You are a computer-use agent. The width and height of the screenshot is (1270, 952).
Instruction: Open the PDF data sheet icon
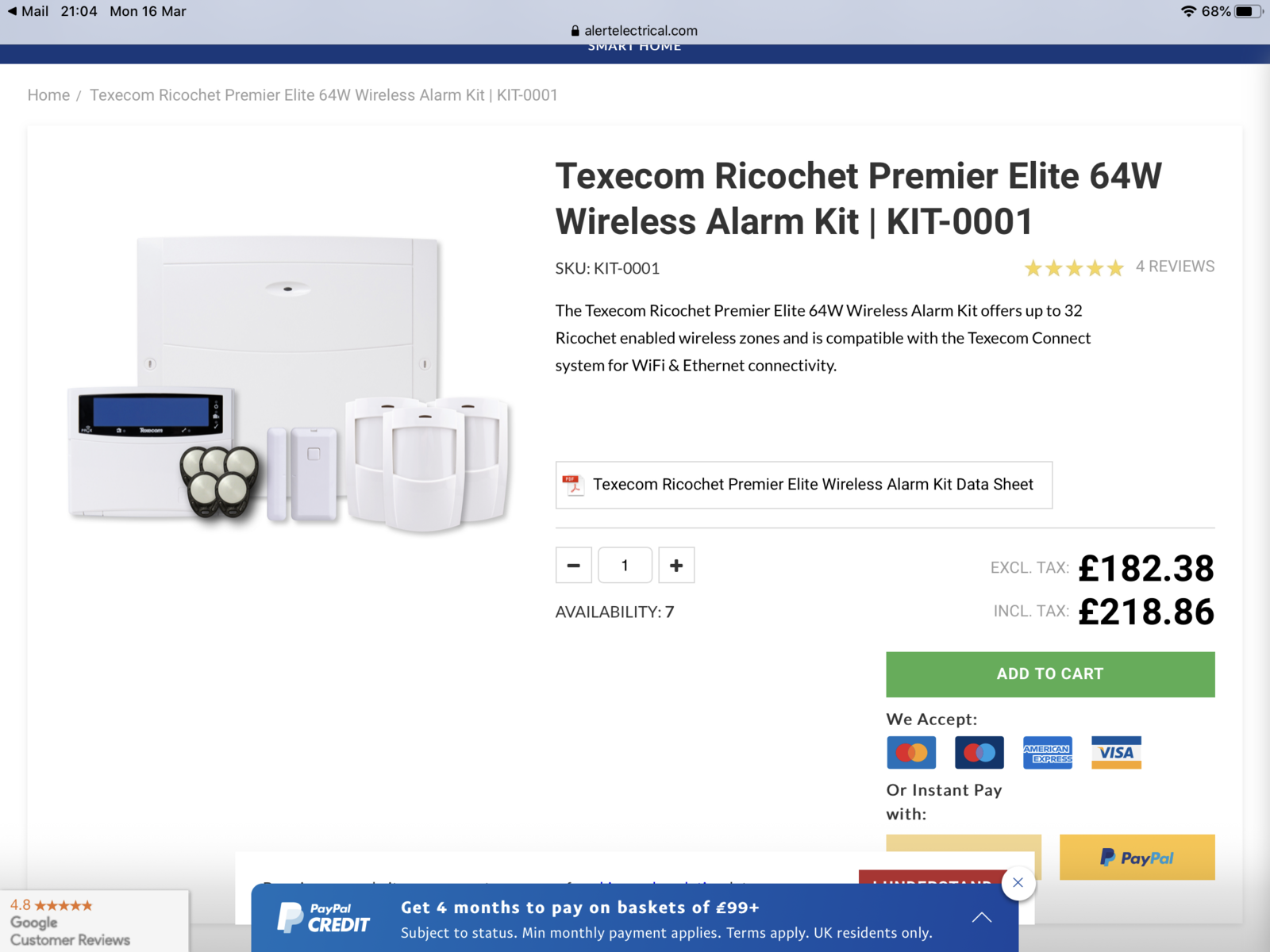573,485
